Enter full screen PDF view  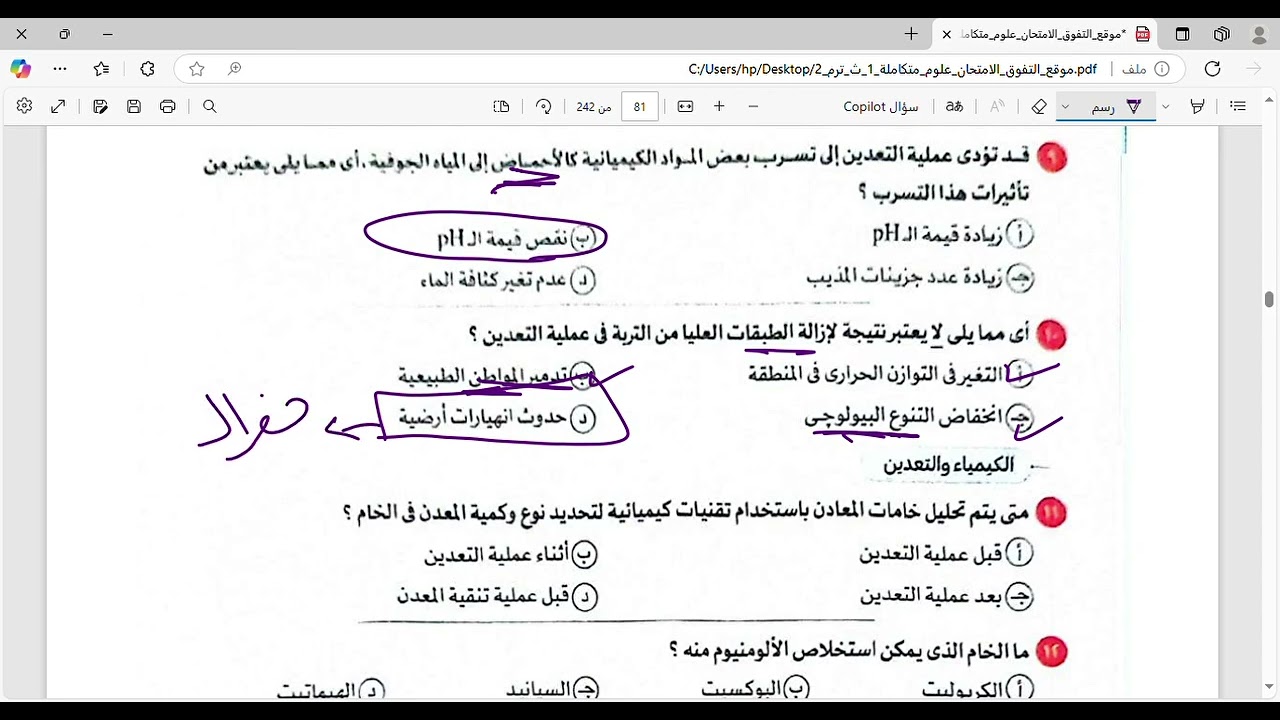pyautogui.click(x=59, y=106)
